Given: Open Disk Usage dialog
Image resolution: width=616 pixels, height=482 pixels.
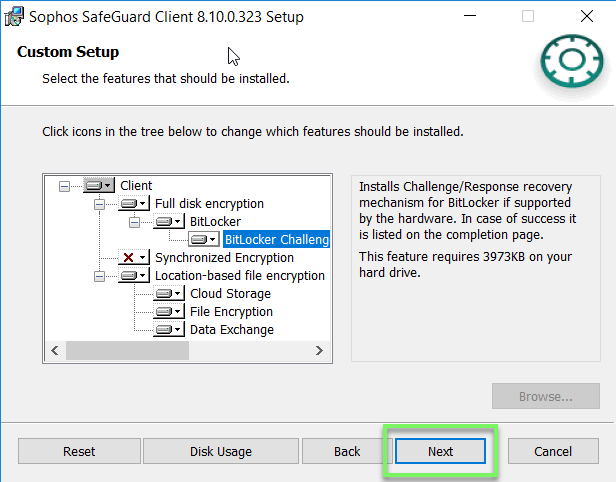Looking at the screenshot, I should pos(221,451).
